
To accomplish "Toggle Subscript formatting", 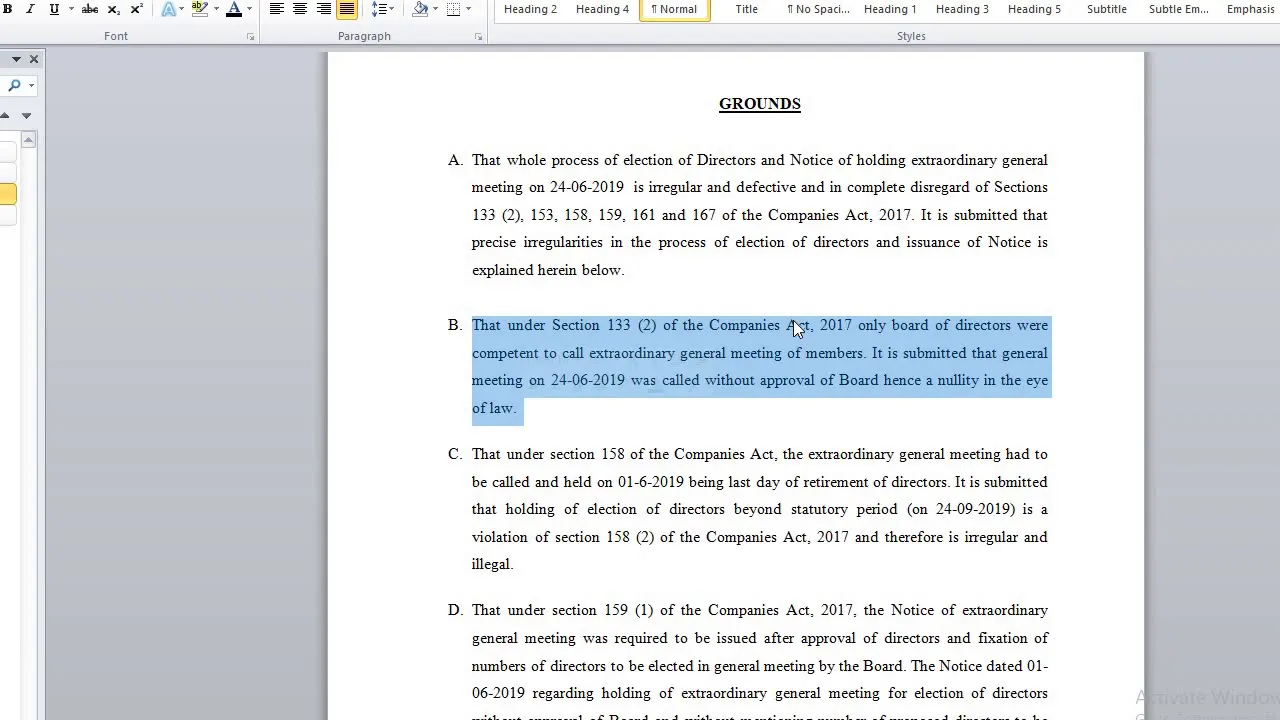I will tap(113, 9).
